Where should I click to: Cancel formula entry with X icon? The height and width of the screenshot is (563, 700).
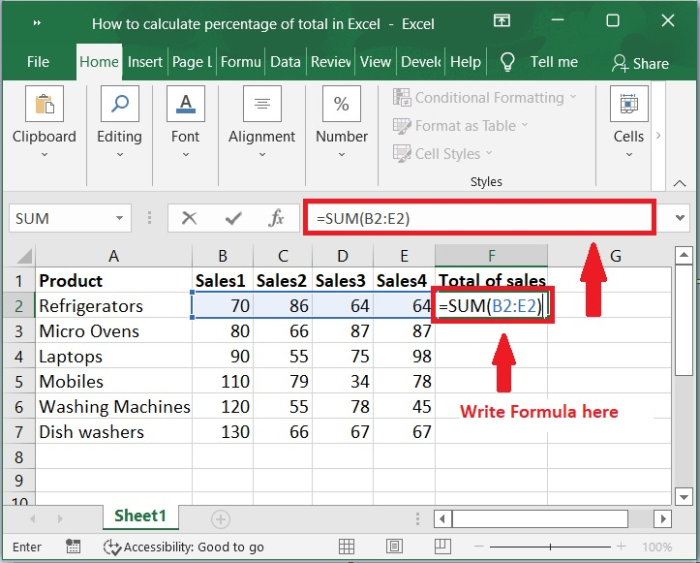pos(189,218)
